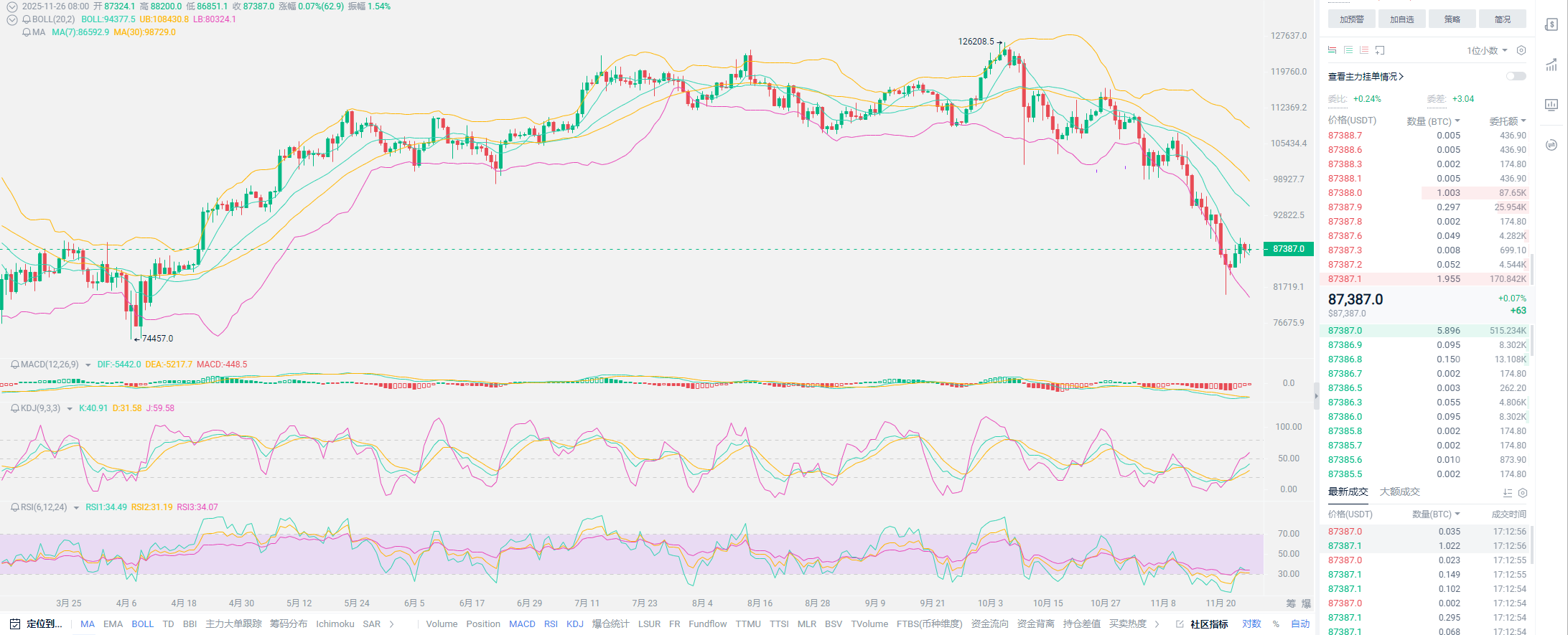Image resolution: width=1568 pixels, height=635 pixels.
Task: Click 加预警 add alert button
Action: click(1351, 19)
